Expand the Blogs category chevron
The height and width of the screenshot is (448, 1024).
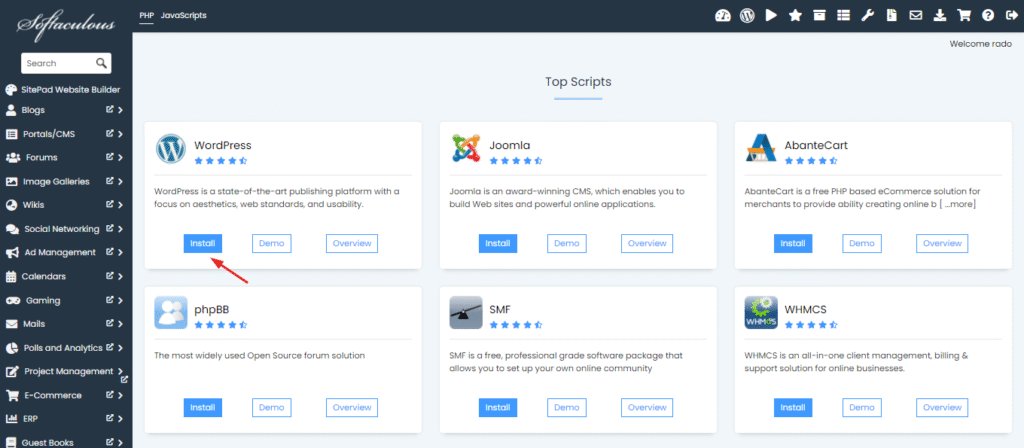click(x=120, y=110)
